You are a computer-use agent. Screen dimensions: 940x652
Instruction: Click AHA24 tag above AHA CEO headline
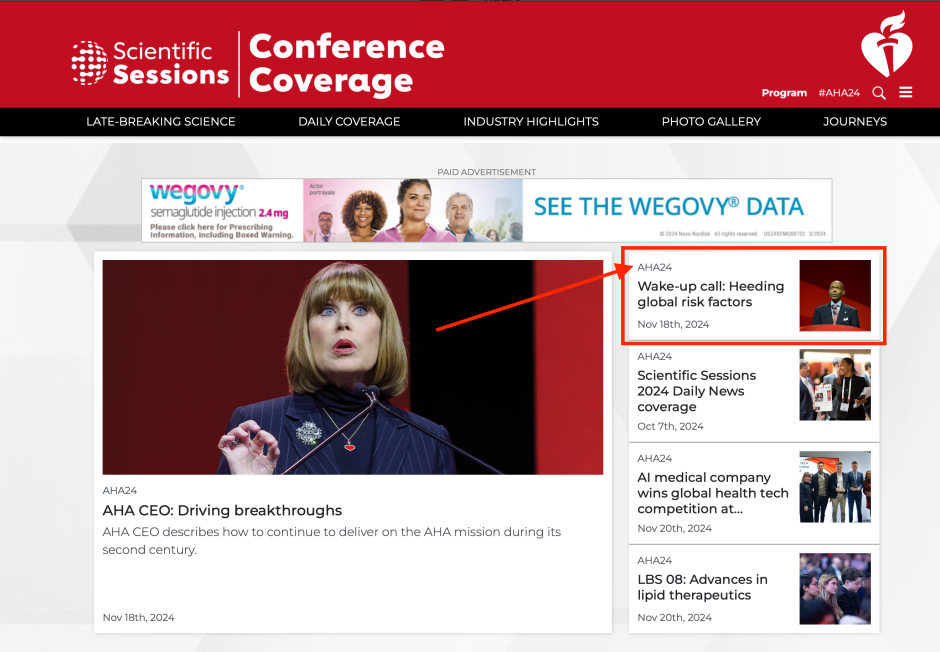[x=119, y=490]
